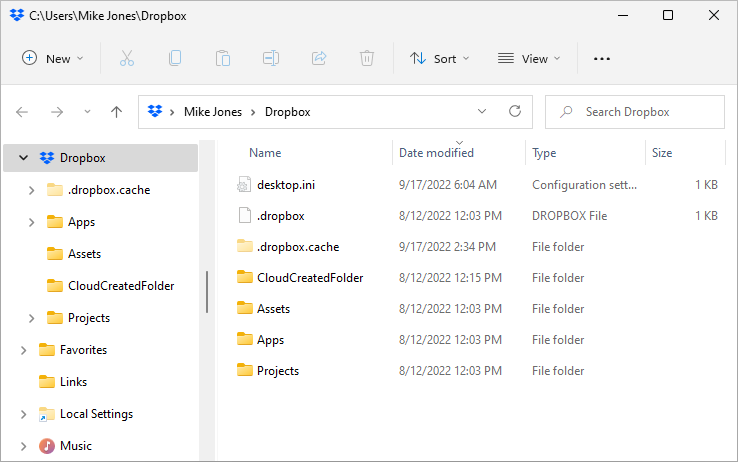The image size is (738, 462).
Task: Click the Share icon in toolbar
Action: click(319, 59)
